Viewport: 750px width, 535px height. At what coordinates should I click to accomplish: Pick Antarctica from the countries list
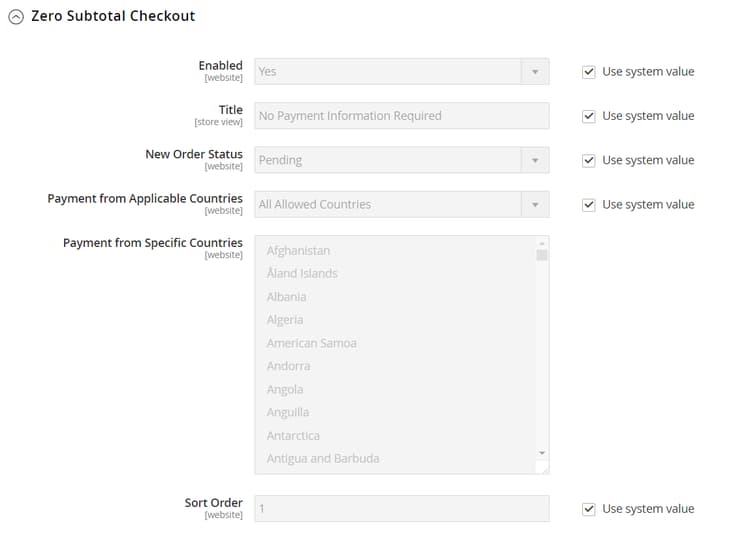[x=293, y=436]
